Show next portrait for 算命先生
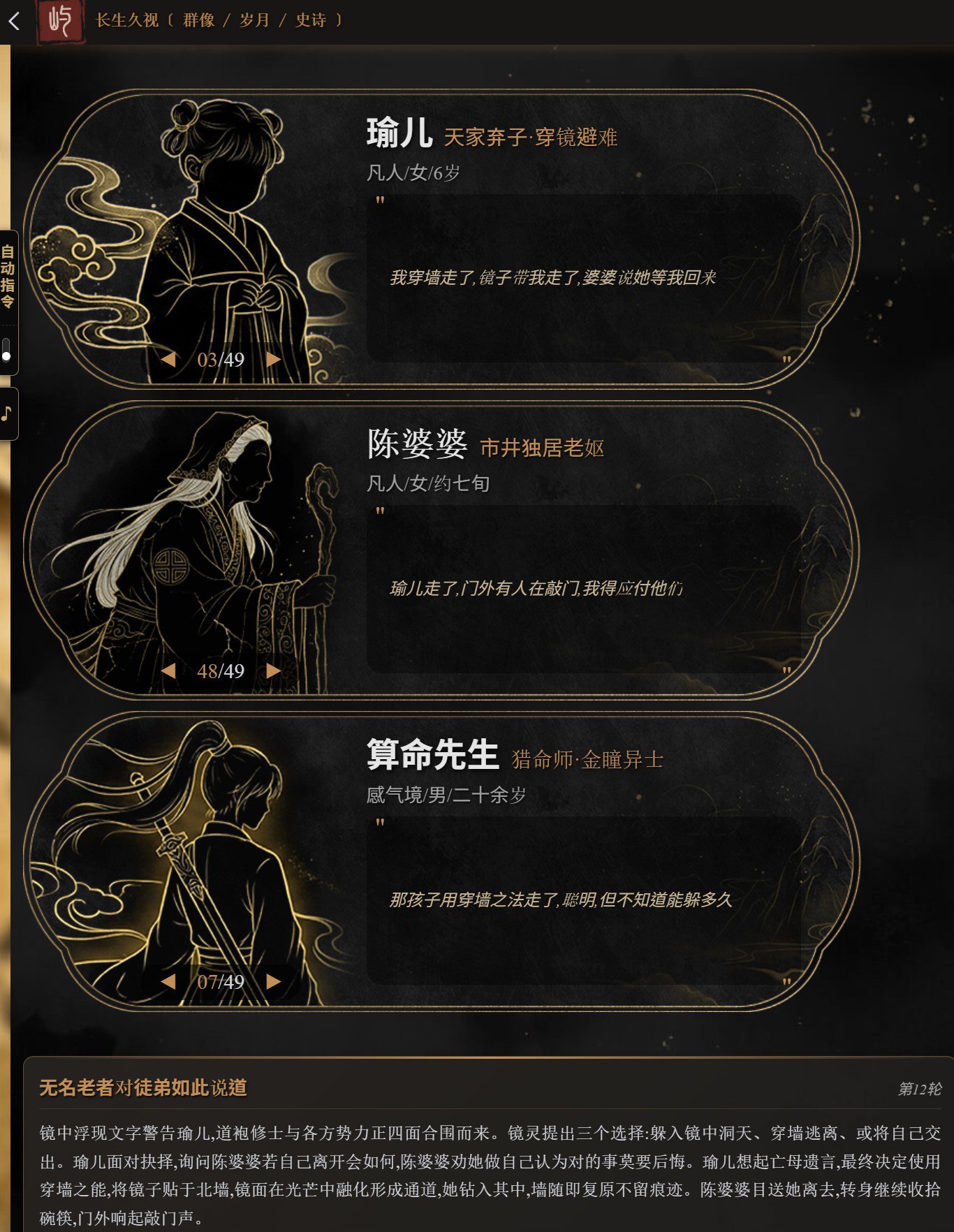This screenshot has width=954, height=1232. pos(273,982)
